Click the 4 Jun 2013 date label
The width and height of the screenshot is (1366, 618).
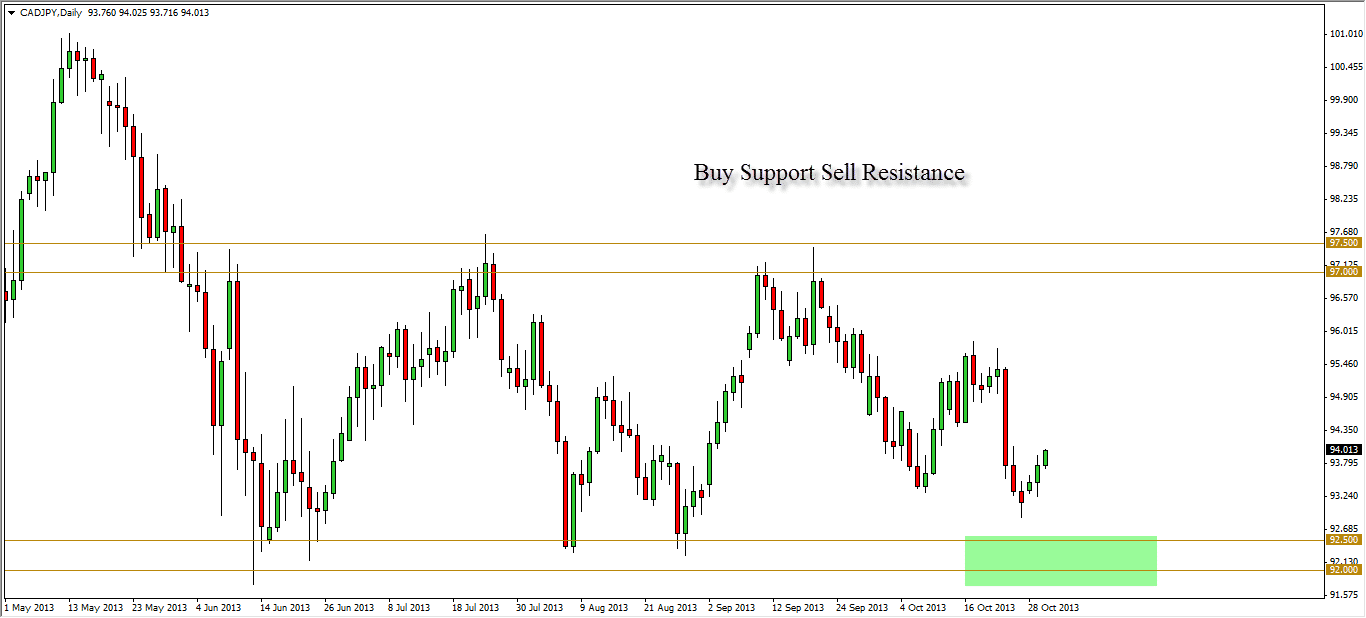[220, 608]
